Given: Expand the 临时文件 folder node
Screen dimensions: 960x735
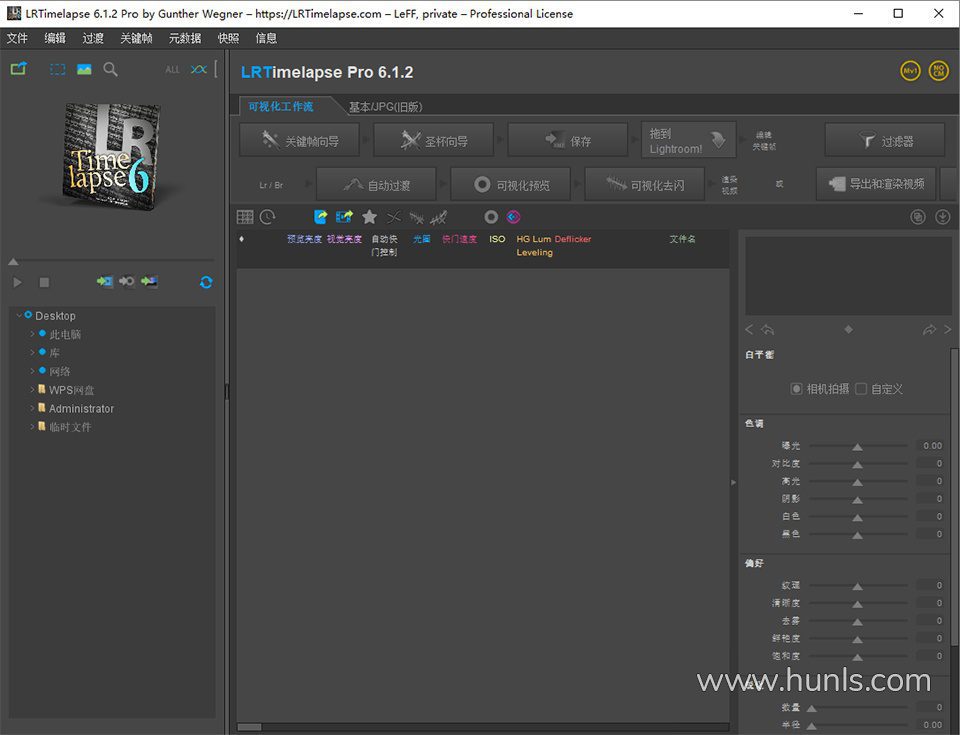Looking at the screenshot, I should point(32,426).
